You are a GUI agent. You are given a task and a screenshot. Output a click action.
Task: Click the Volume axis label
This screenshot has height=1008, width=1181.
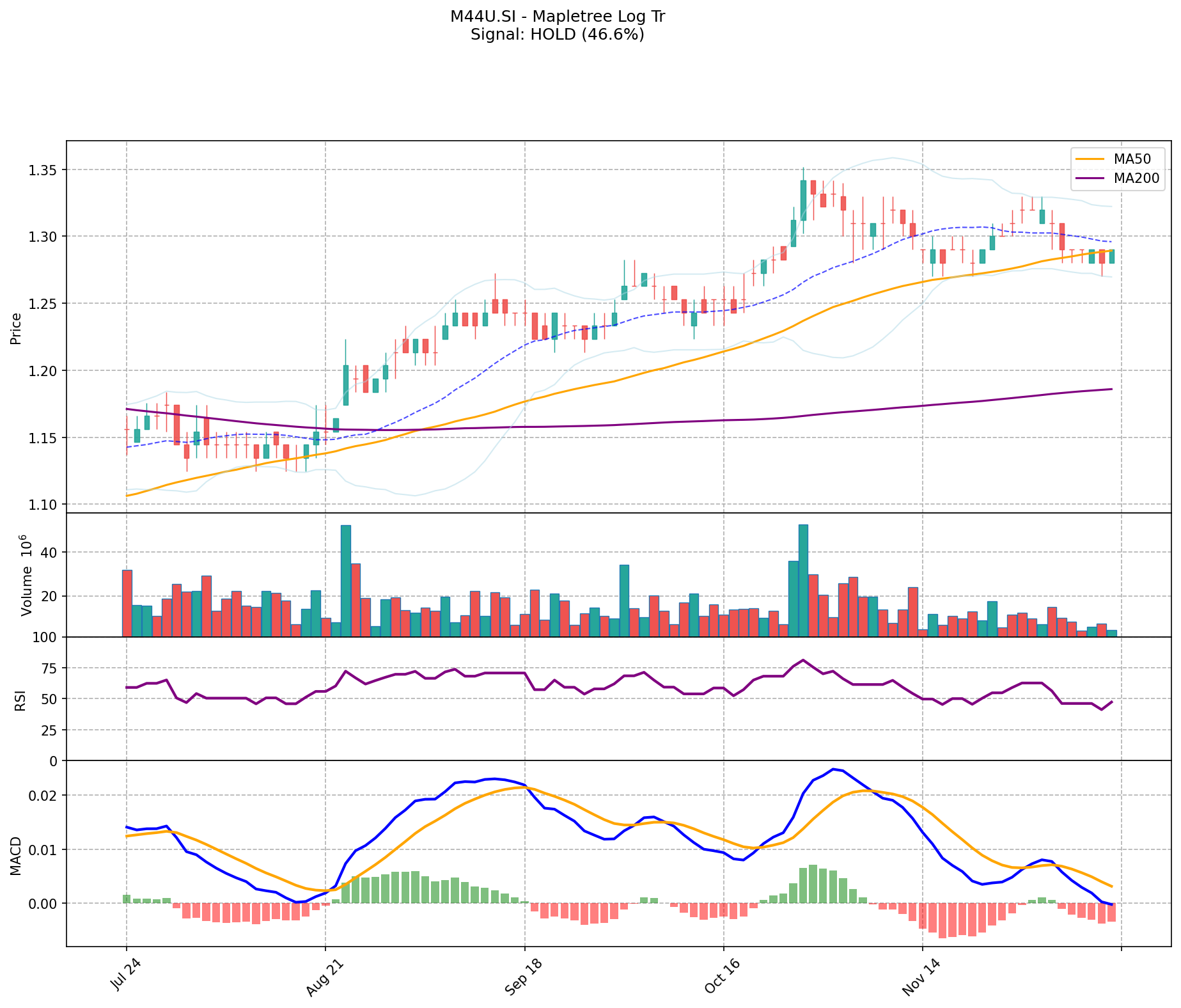[26, 575]
